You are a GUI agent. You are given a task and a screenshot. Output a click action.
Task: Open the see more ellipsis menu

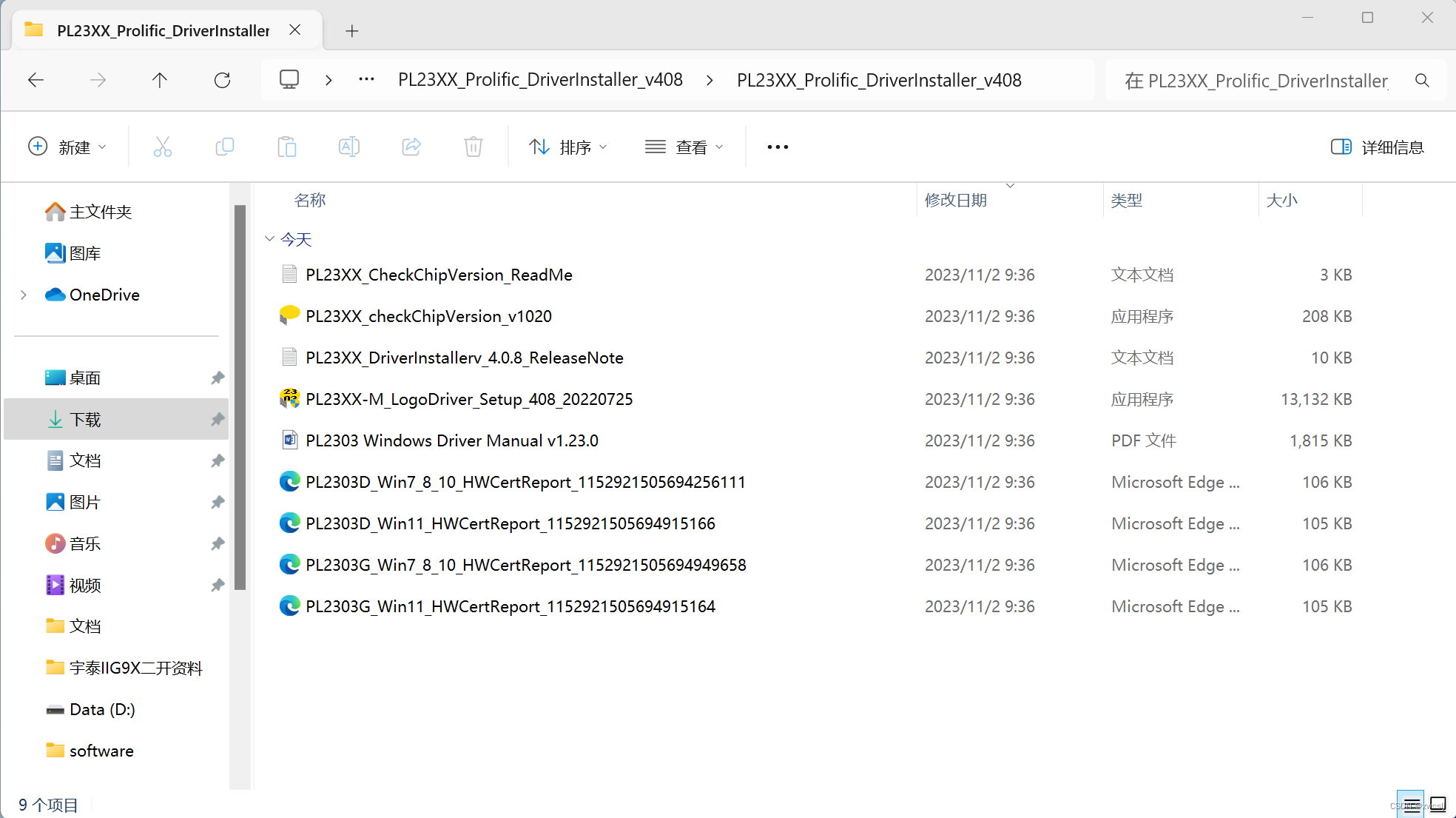coord(778,147)
